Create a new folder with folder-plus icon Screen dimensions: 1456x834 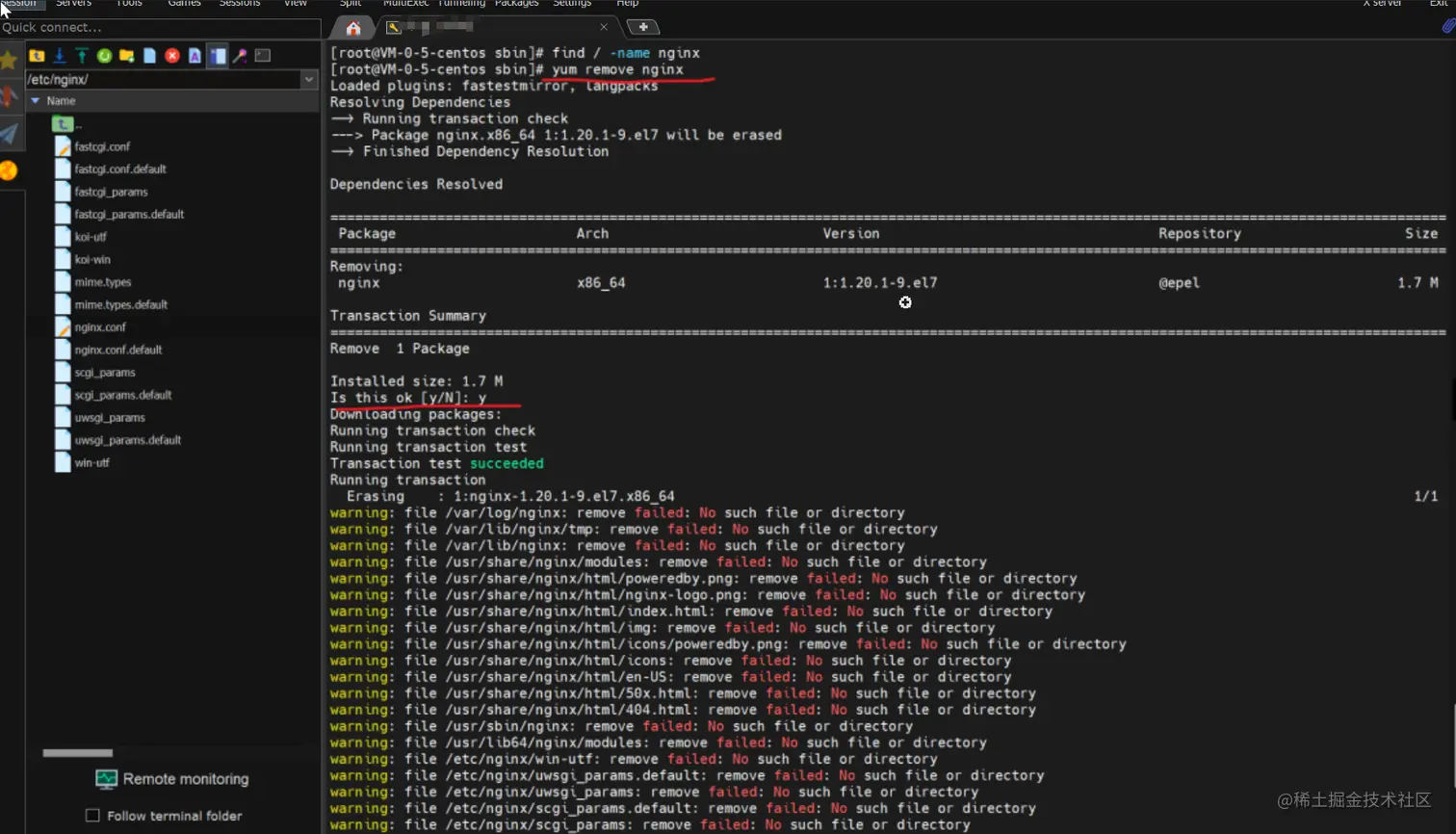(126, 56)
